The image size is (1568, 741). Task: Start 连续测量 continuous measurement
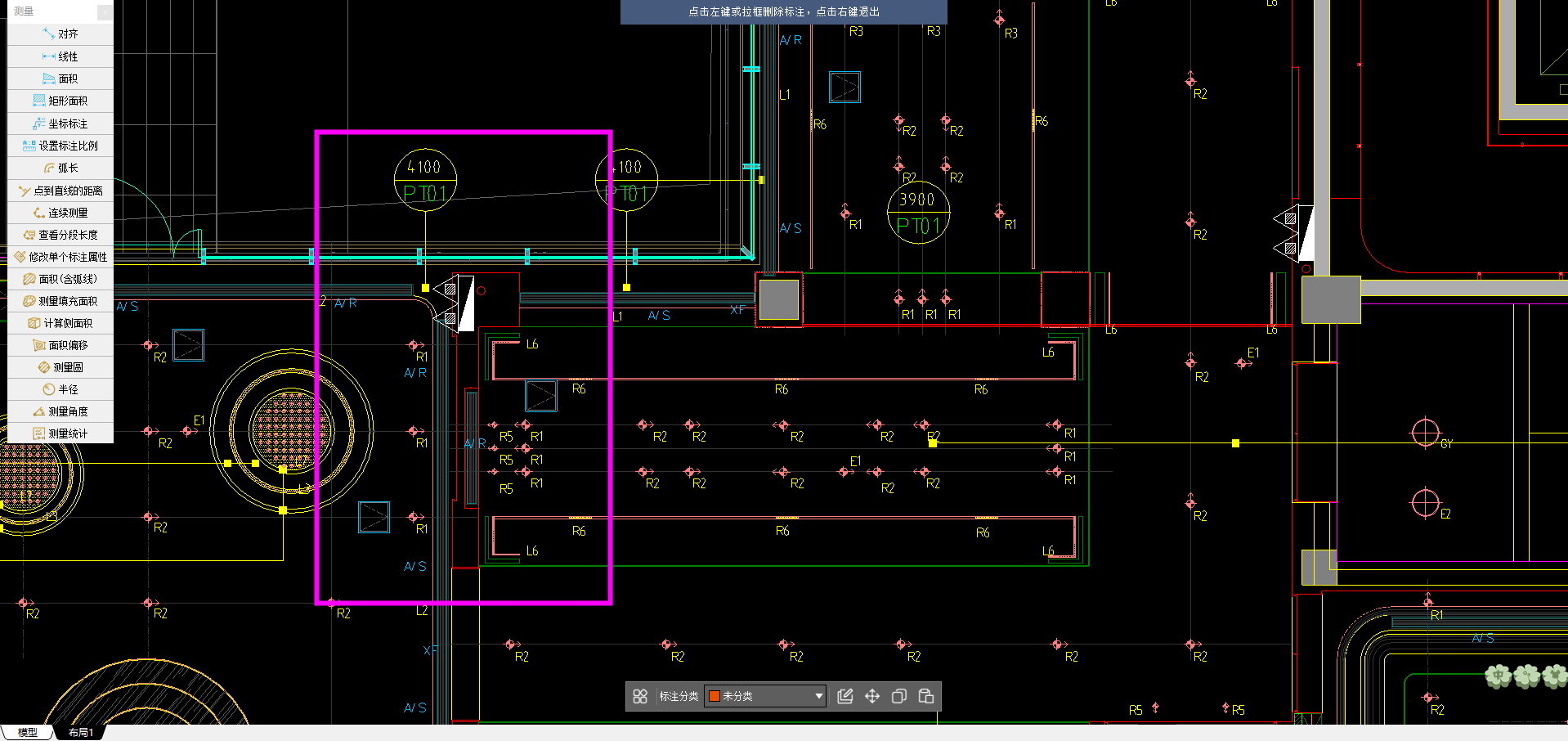(60, 213)
